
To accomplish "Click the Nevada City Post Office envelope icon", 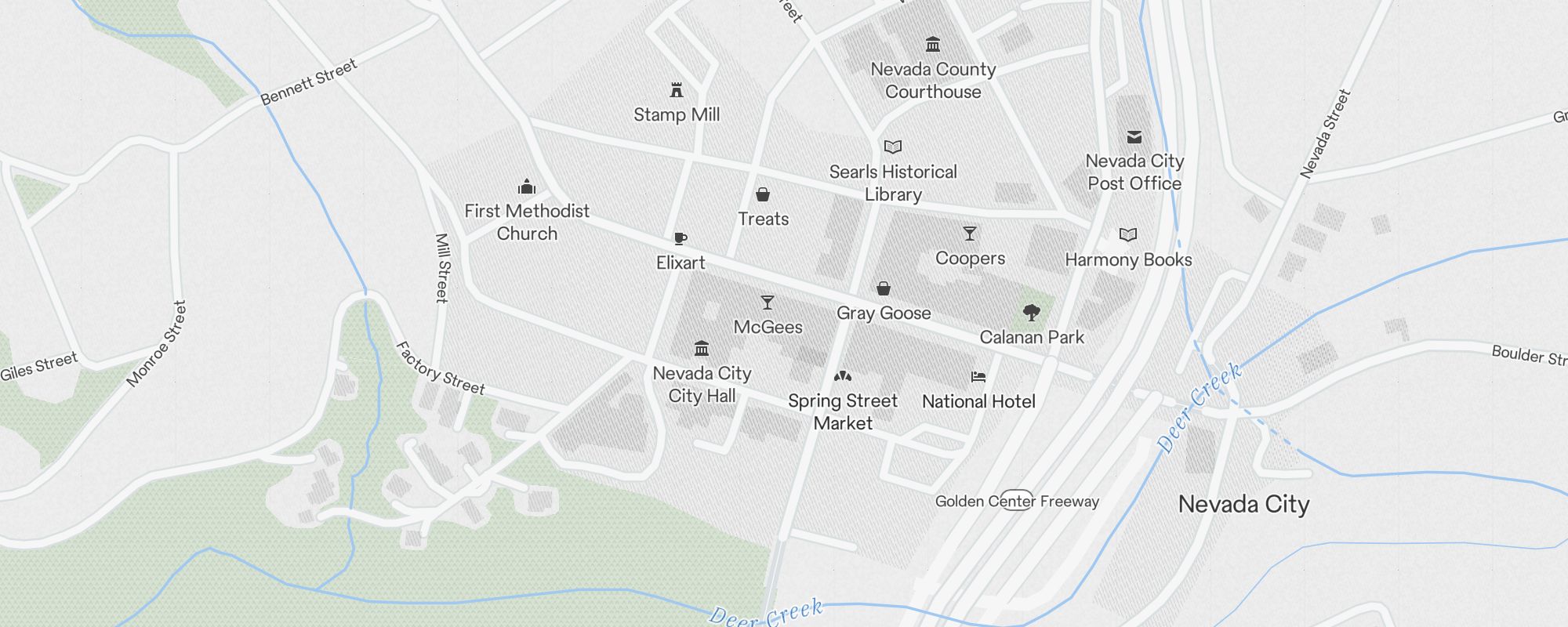I will point(1134,137).
